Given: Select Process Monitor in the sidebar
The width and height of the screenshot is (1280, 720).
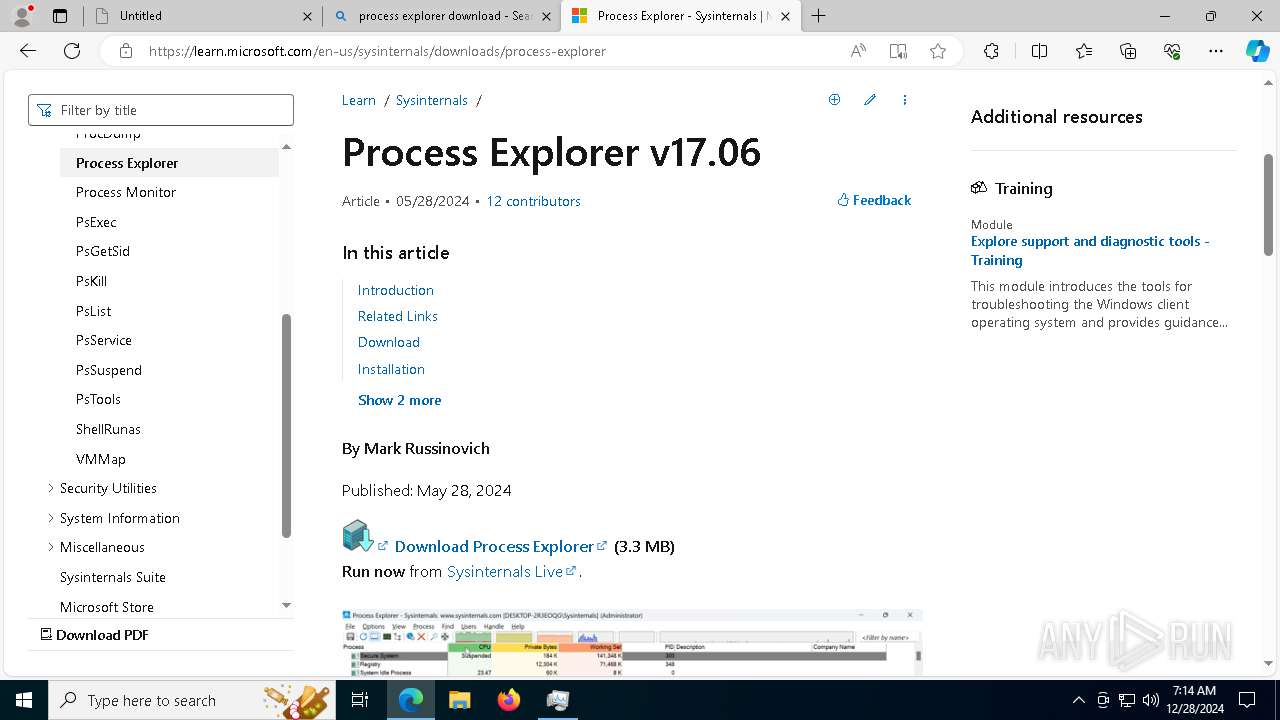Looking at the screenshot, I should (126, 192).
